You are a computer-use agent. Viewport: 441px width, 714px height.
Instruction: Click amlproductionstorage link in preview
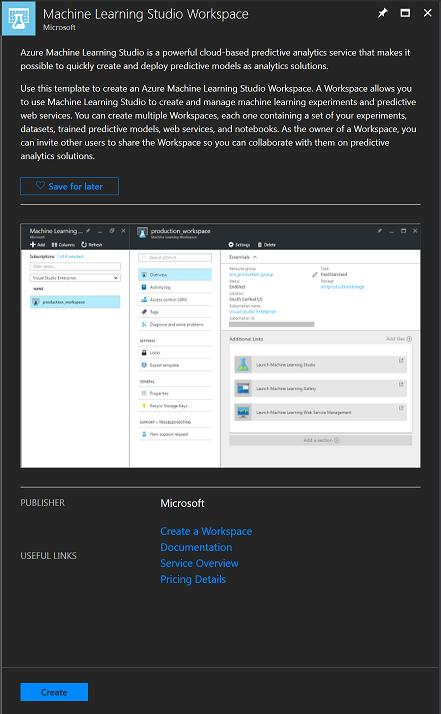click(343, 287)
